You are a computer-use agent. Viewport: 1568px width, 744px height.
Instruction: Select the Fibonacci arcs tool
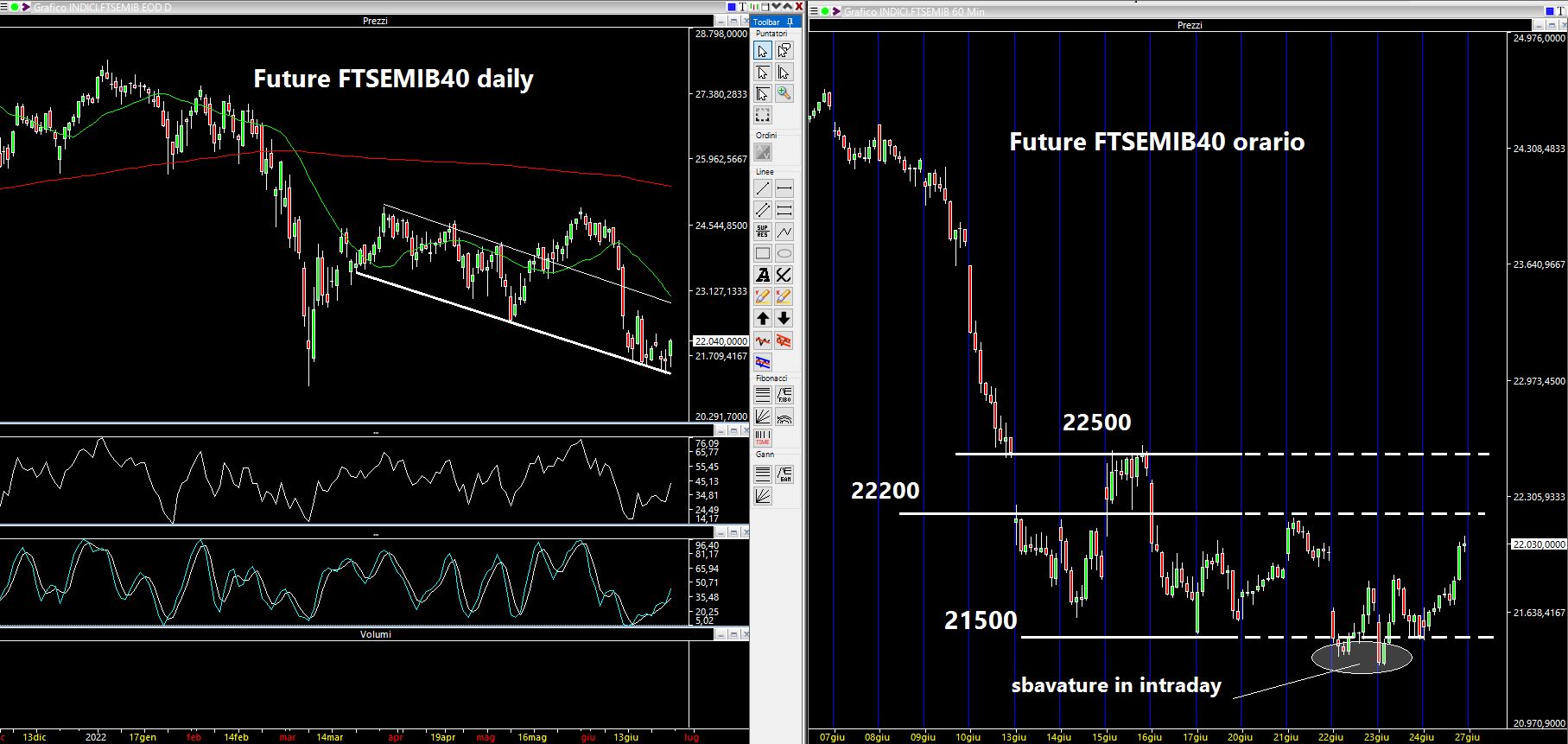coord(784,417)
